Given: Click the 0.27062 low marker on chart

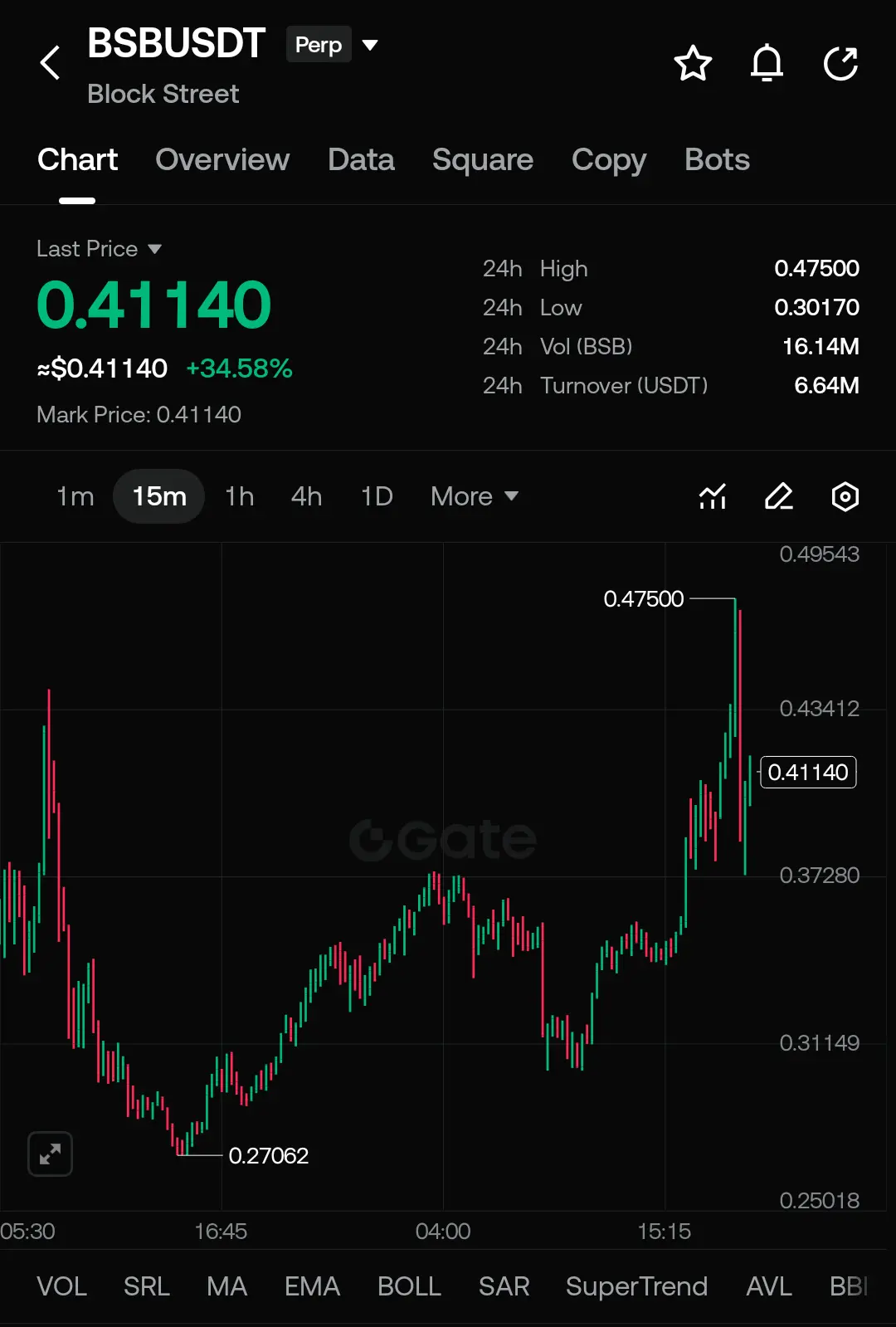Looking at the screenshot, I should click(268, 1155).
